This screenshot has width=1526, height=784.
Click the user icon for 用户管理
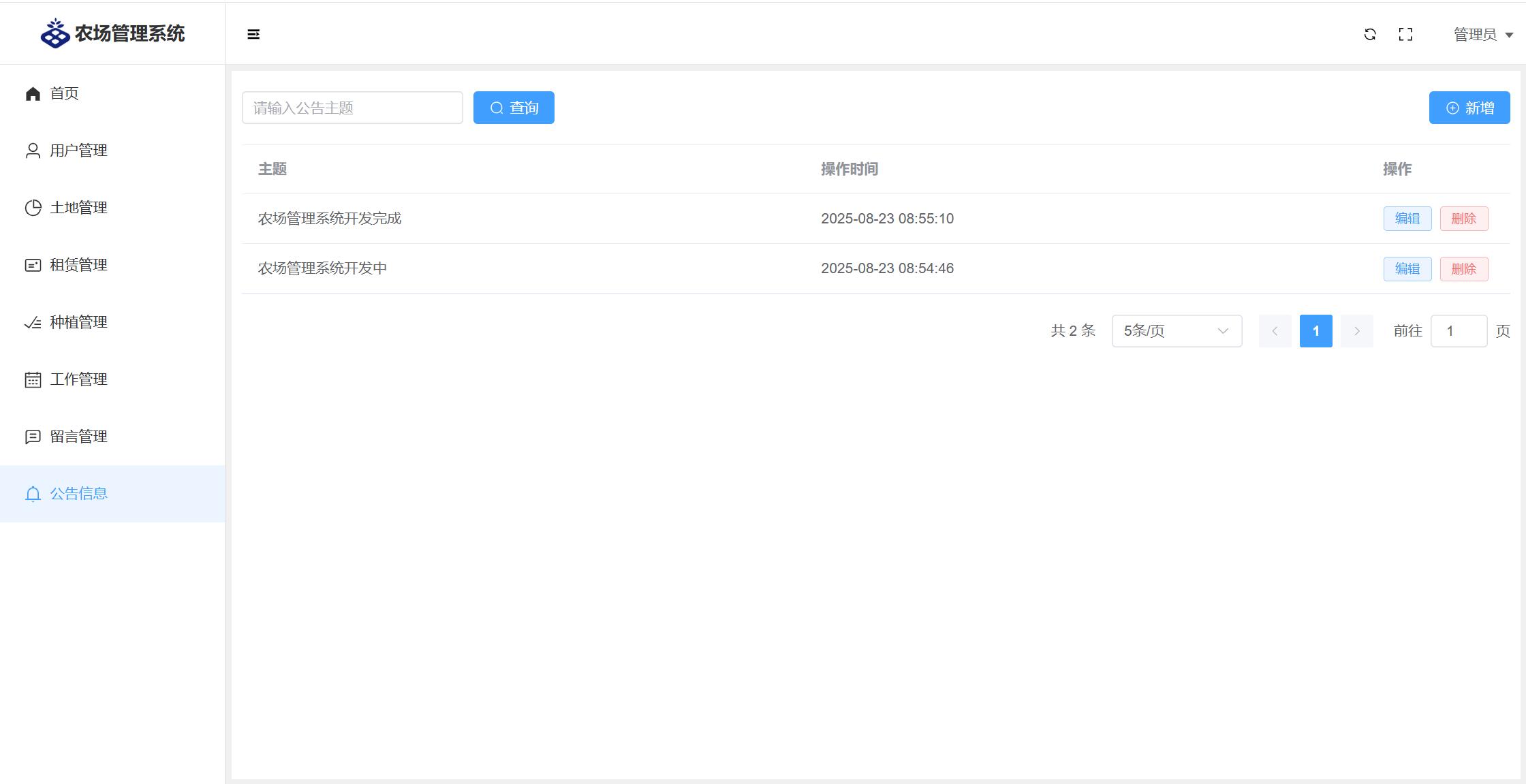33,151
